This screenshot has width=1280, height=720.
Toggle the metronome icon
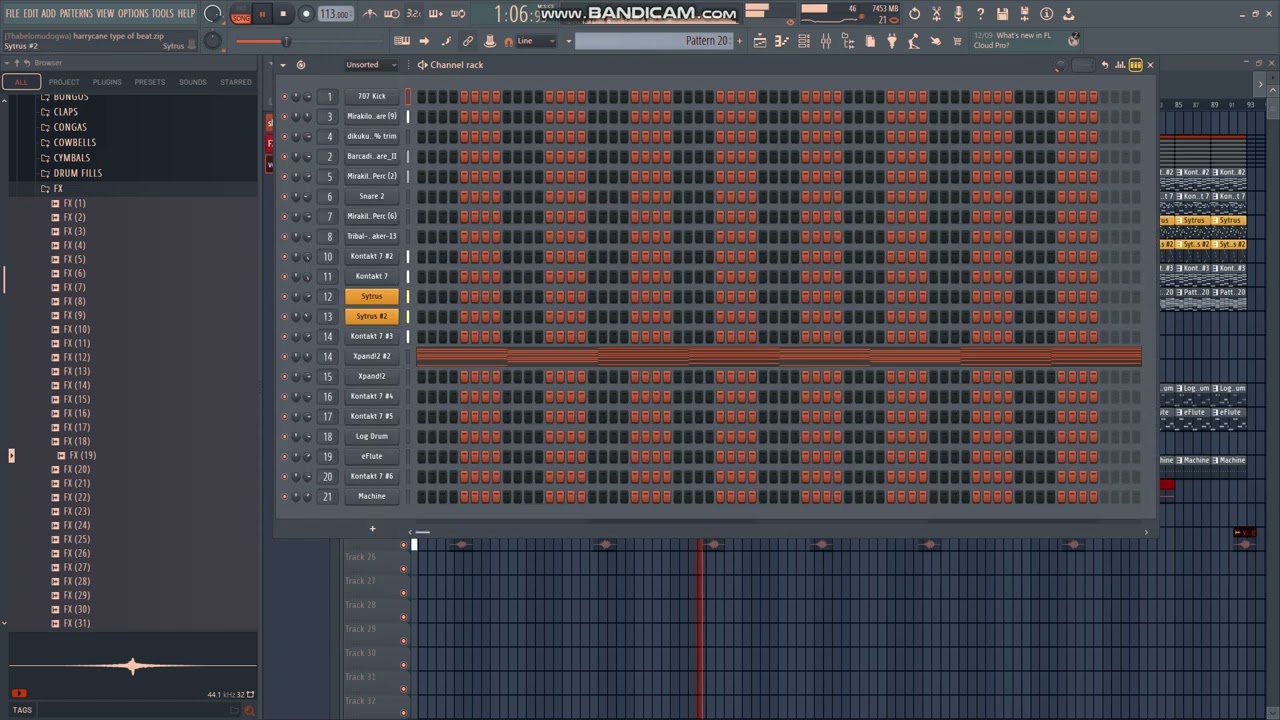click(370, 14)
